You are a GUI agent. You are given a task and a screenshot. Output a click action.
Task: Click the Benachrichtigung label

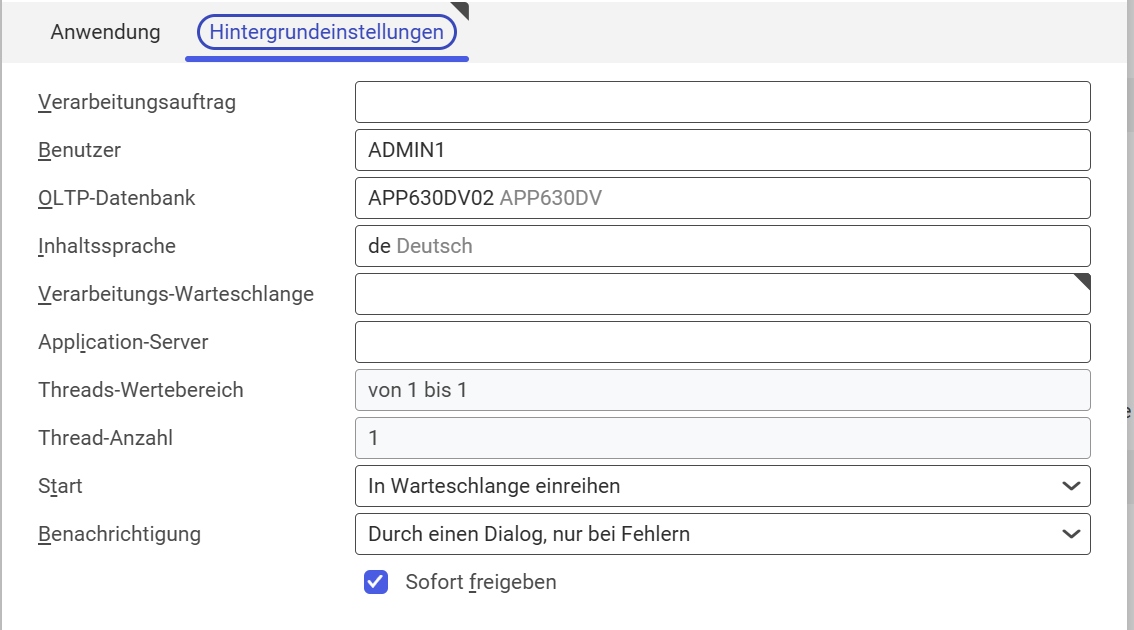coord(119,534)
